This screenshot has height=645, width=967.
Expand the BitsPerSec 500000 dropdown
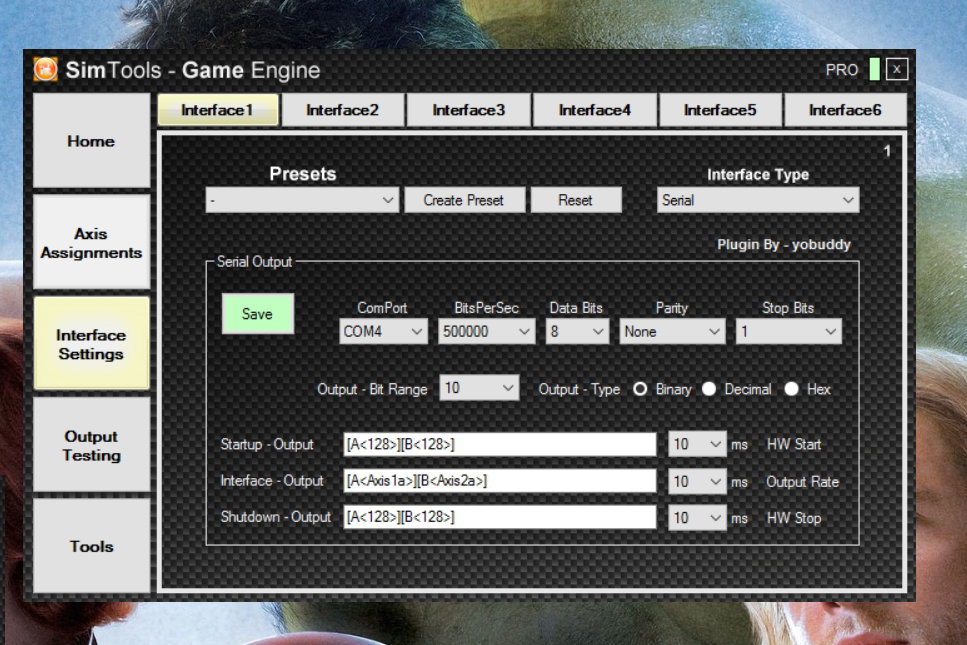[487, 331]
